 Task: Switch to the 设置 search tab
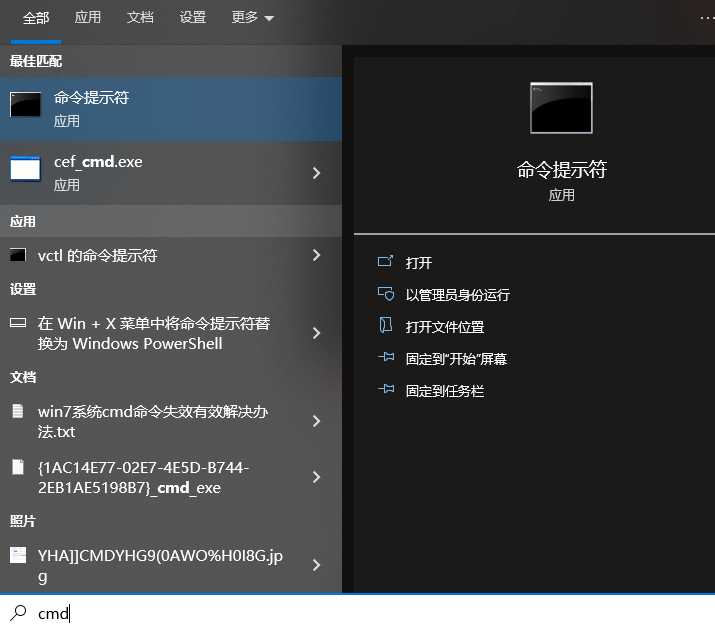coord(192,17)
